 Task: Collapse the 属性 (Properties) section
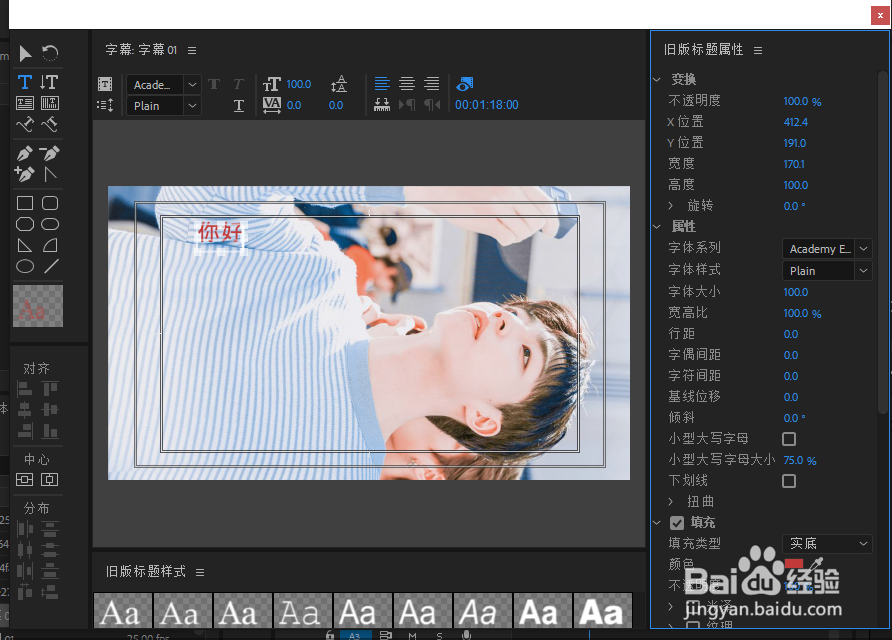pyautogui.click(x=657, y=226)
